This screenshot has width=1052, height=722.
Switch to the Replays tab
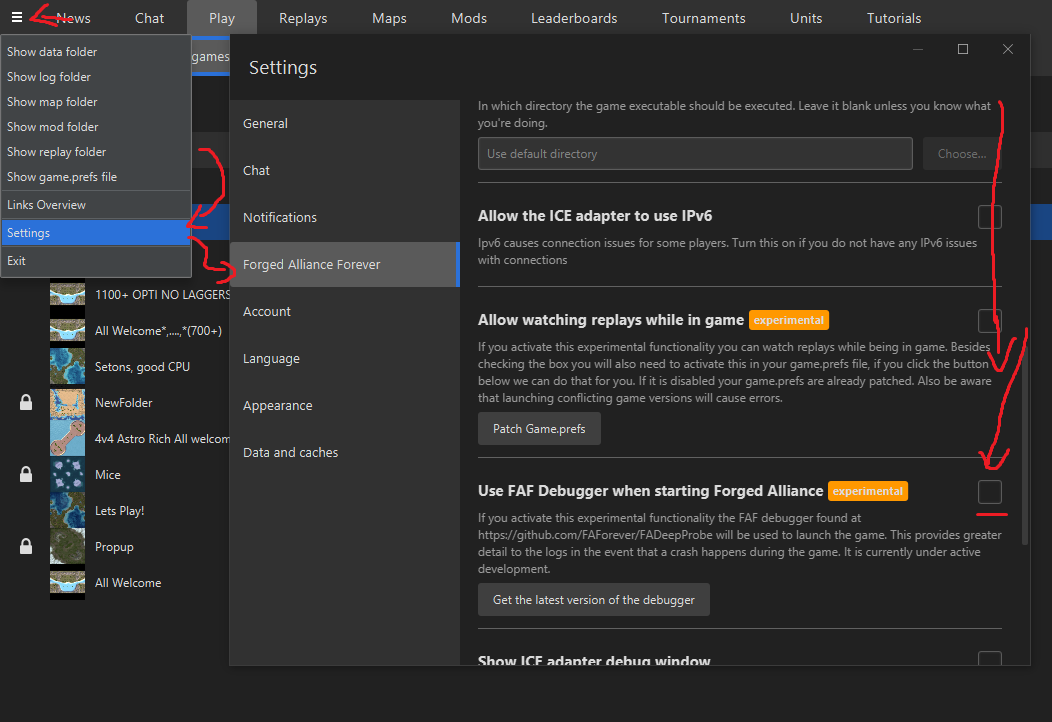303,18
